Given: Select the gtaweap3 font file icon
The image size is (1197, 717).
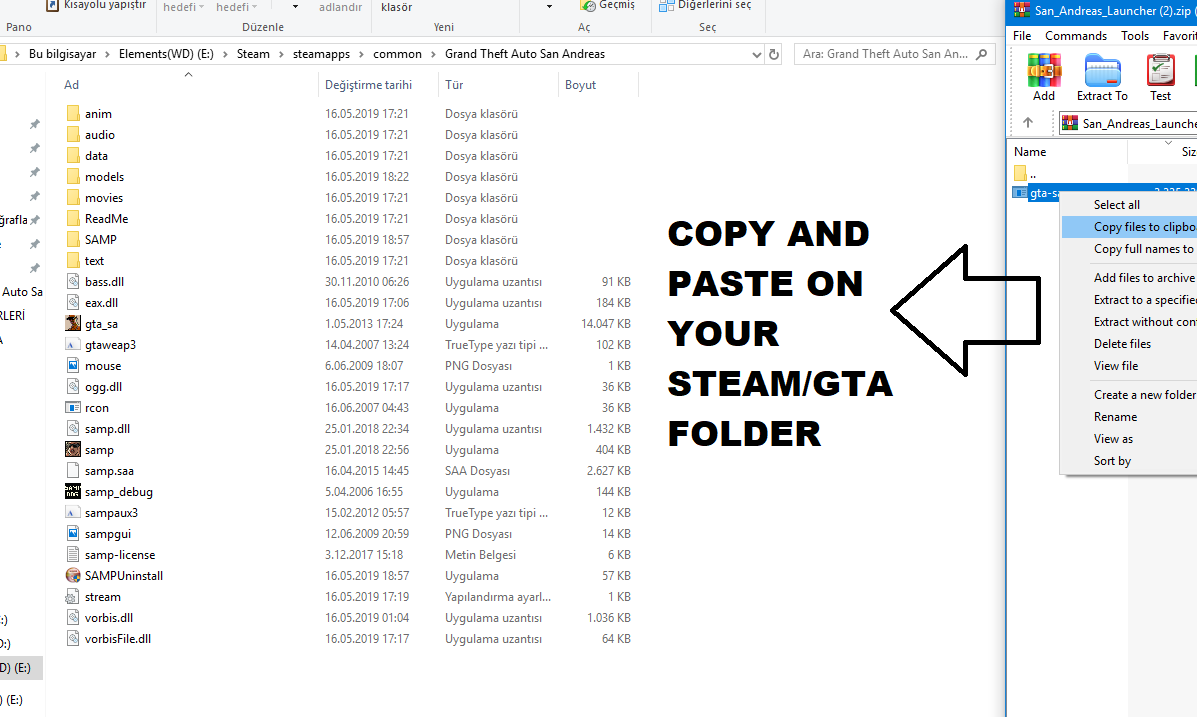Looking at the screenshot, I should point(73,344).
